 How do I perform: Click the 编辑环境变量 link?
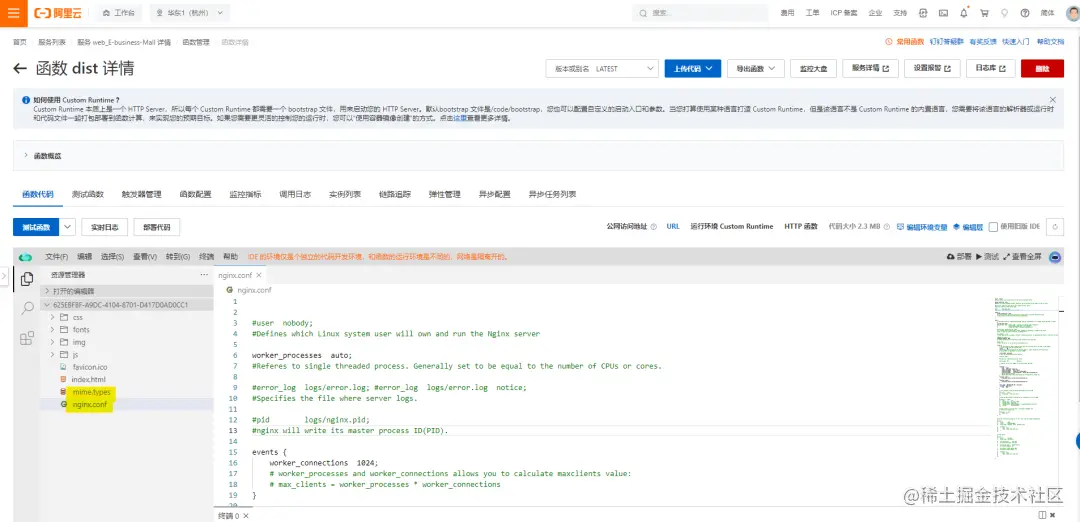[922, 227]
